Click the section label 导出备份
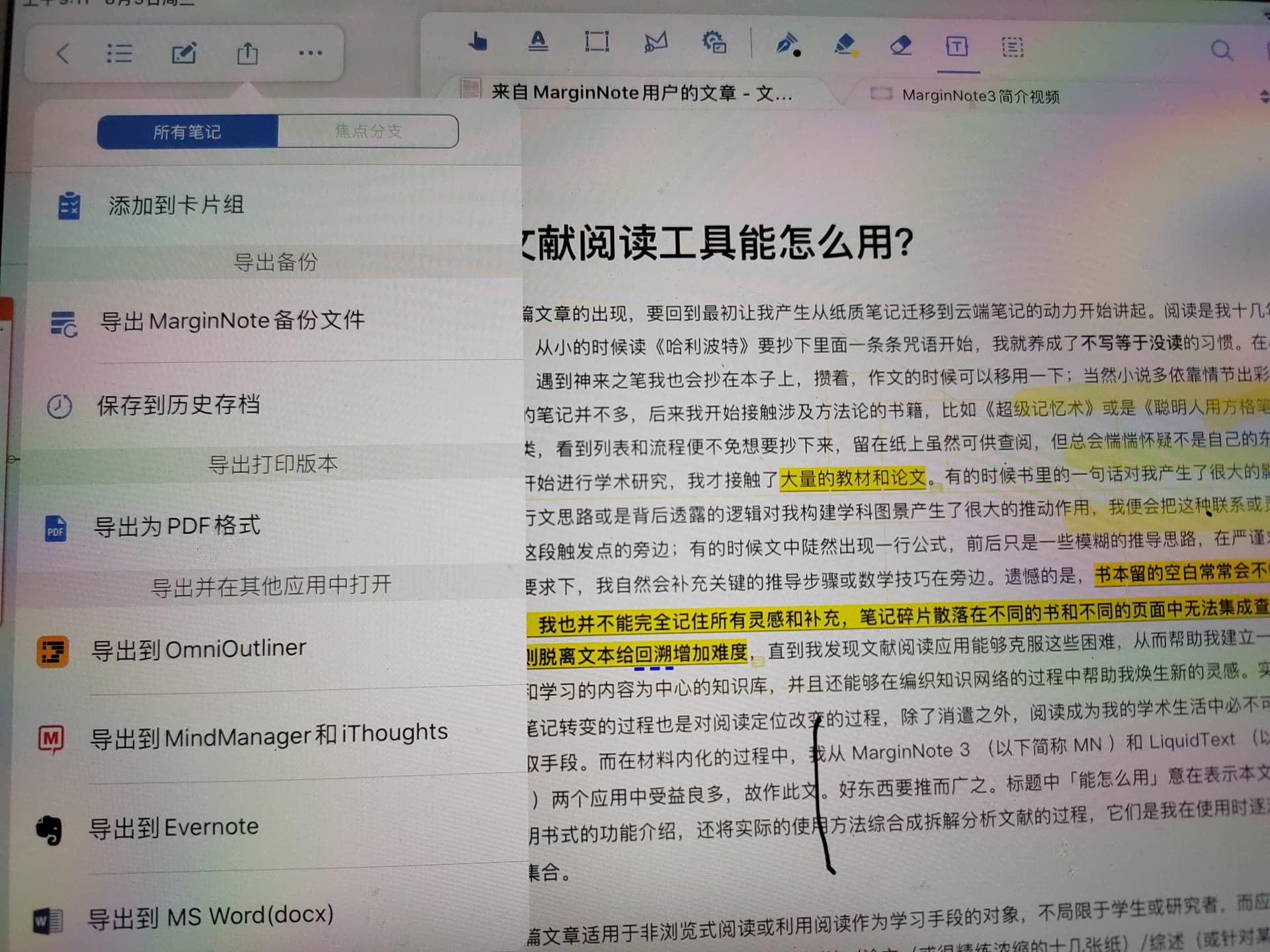1270x952 pixels. [x=275, y=262]
